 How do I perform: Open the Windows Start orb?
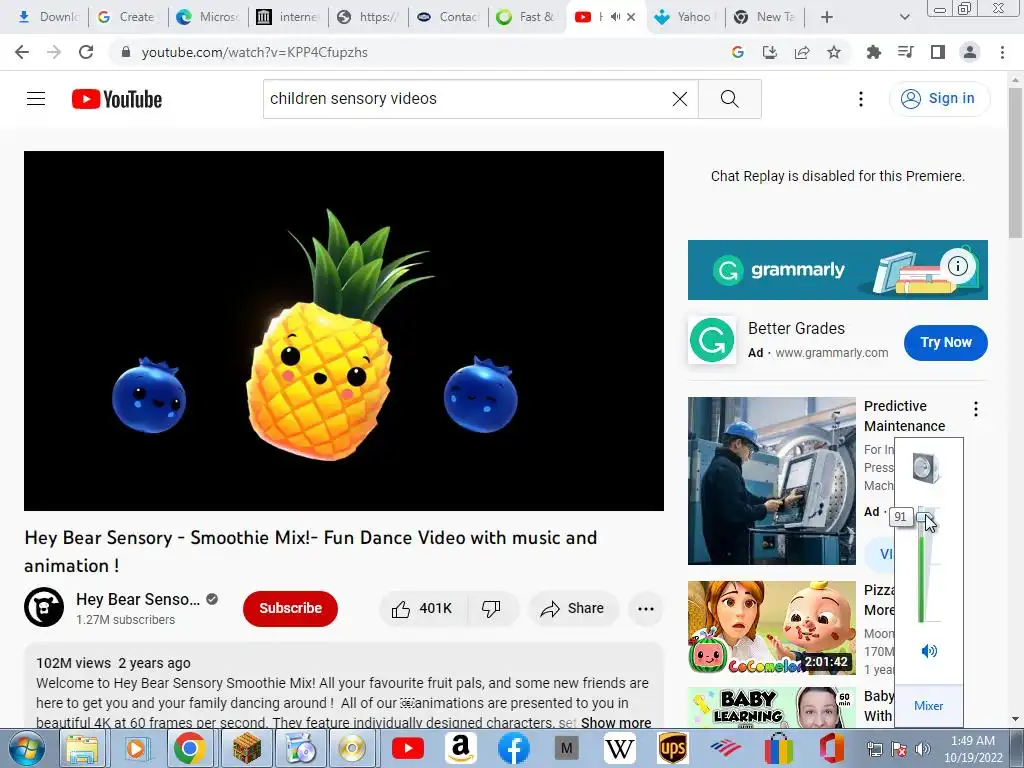tap(25, 748)
